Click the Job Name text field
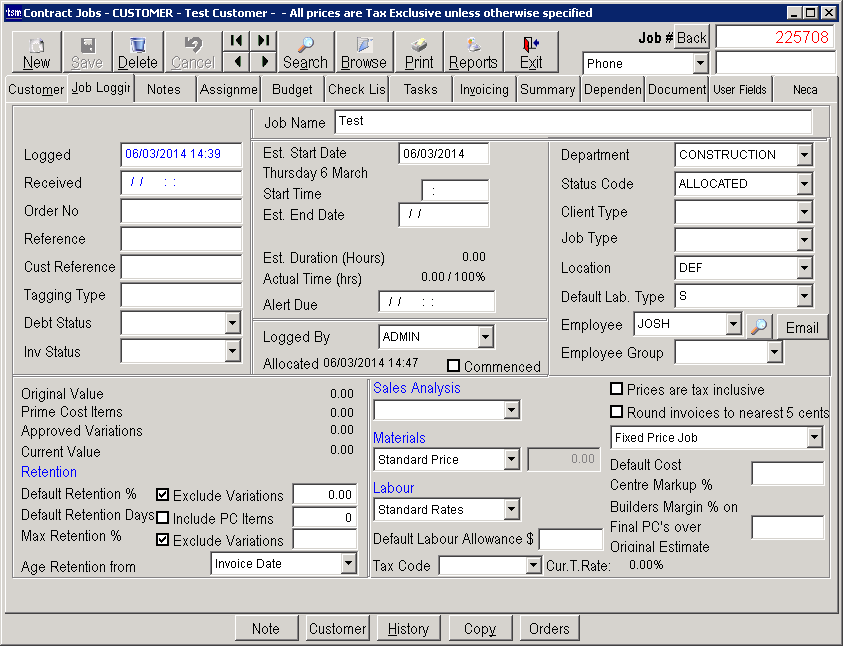 (572, 122)
